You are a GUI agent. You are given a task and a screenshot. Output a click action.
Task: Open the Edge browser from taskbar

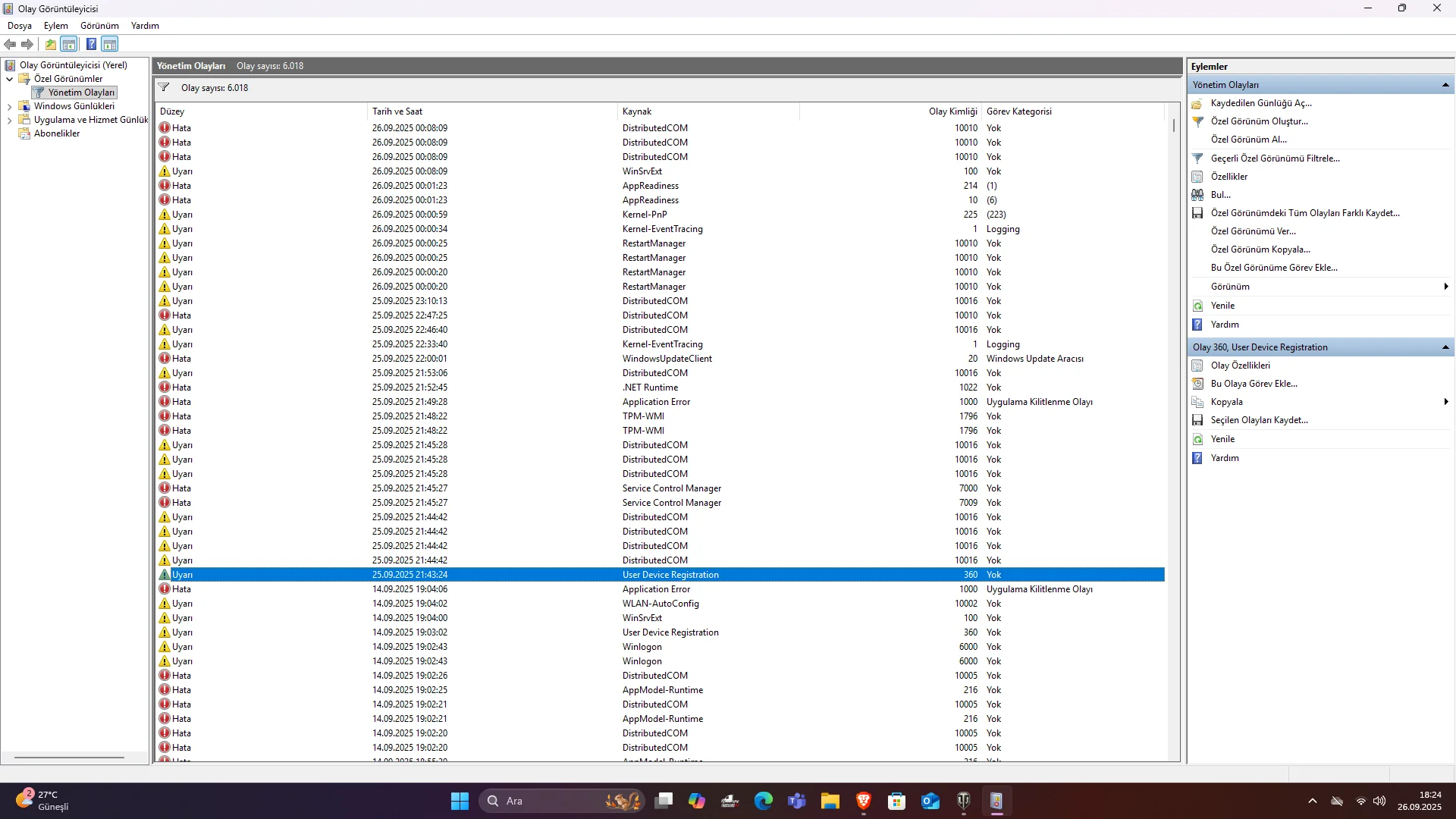click(x=763, y=801)
